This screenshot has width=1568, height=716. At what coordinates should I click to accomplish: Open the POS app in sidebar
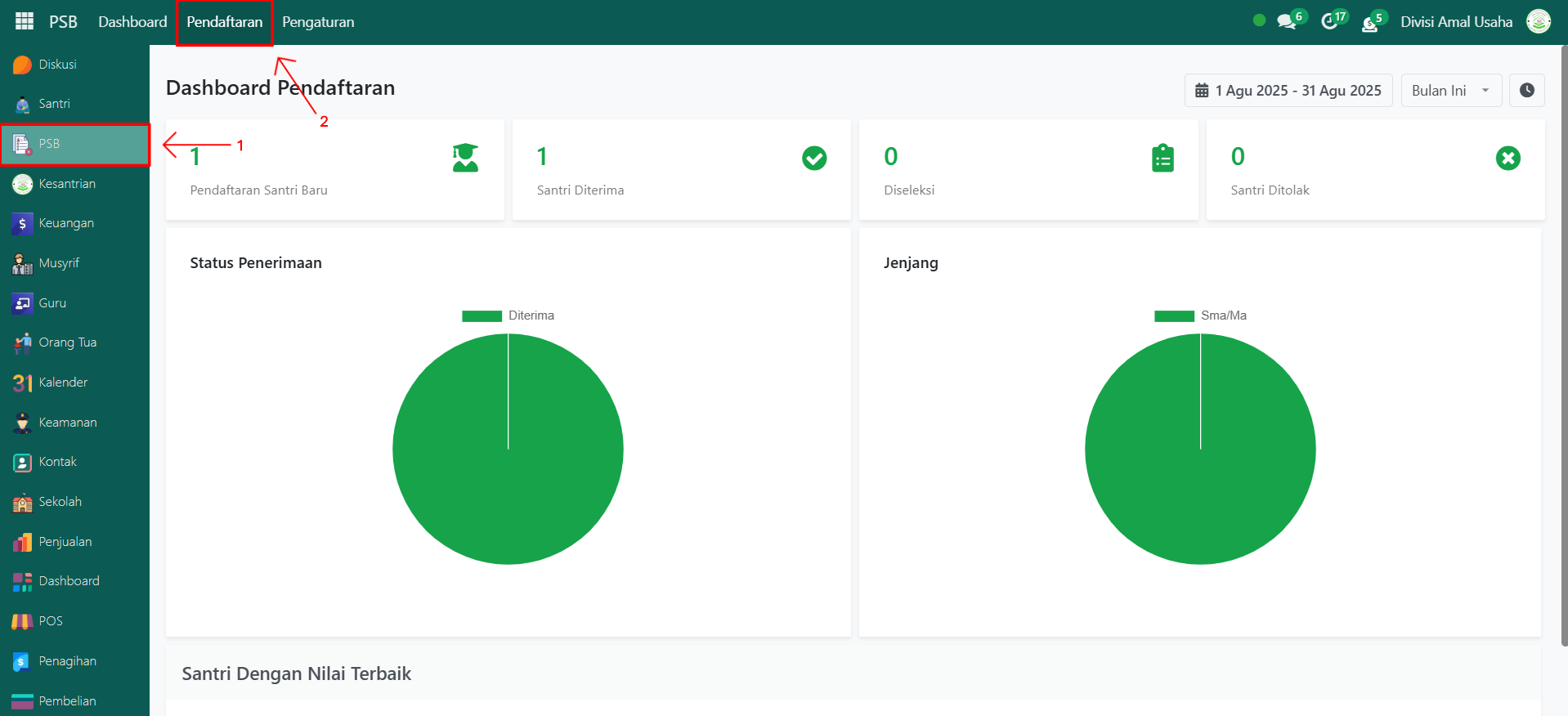[50, 621]
